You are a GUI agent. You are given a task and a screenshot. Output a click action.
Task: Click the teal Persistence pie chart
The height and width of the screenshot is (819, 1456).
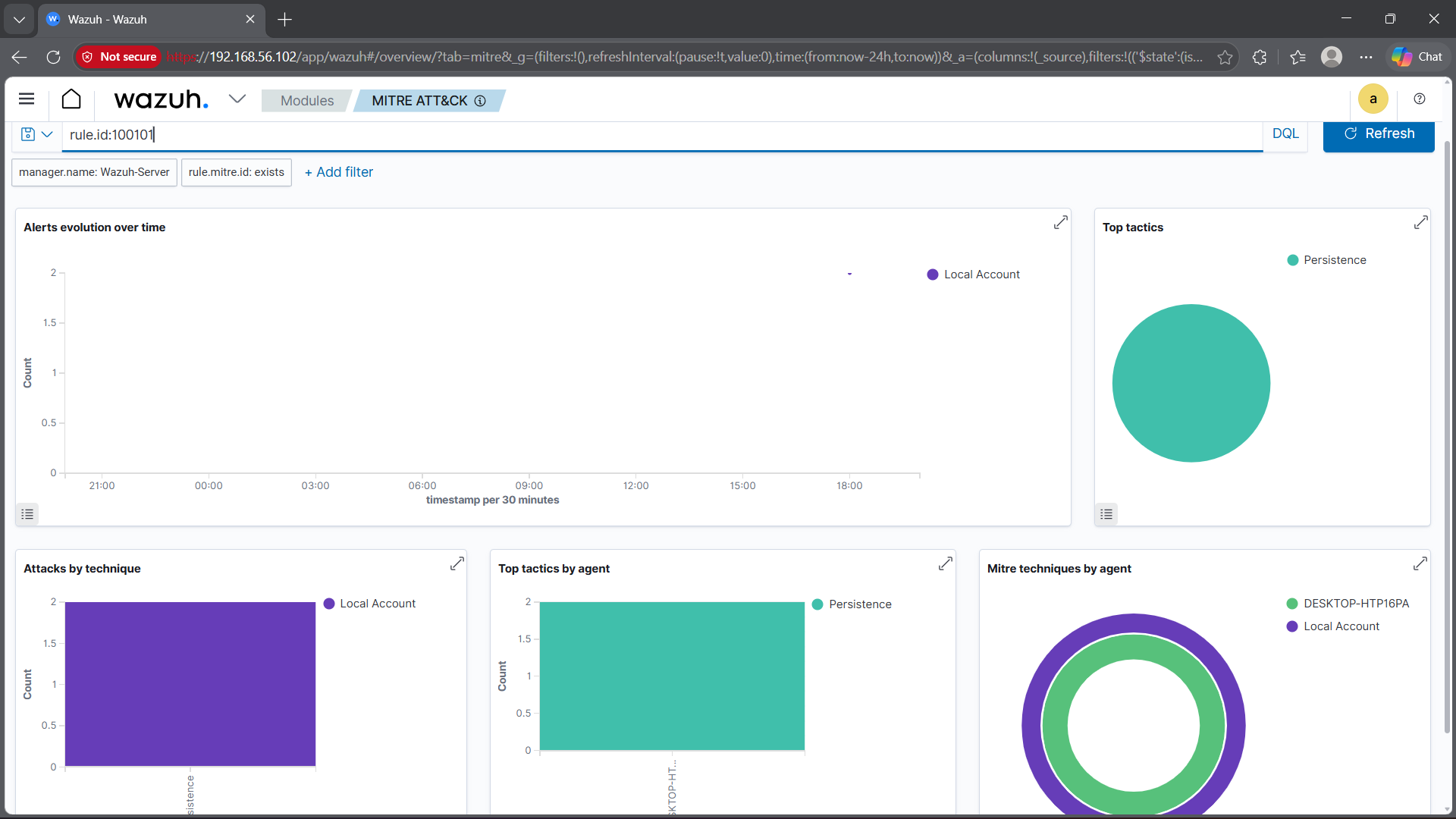(1191, 383)
